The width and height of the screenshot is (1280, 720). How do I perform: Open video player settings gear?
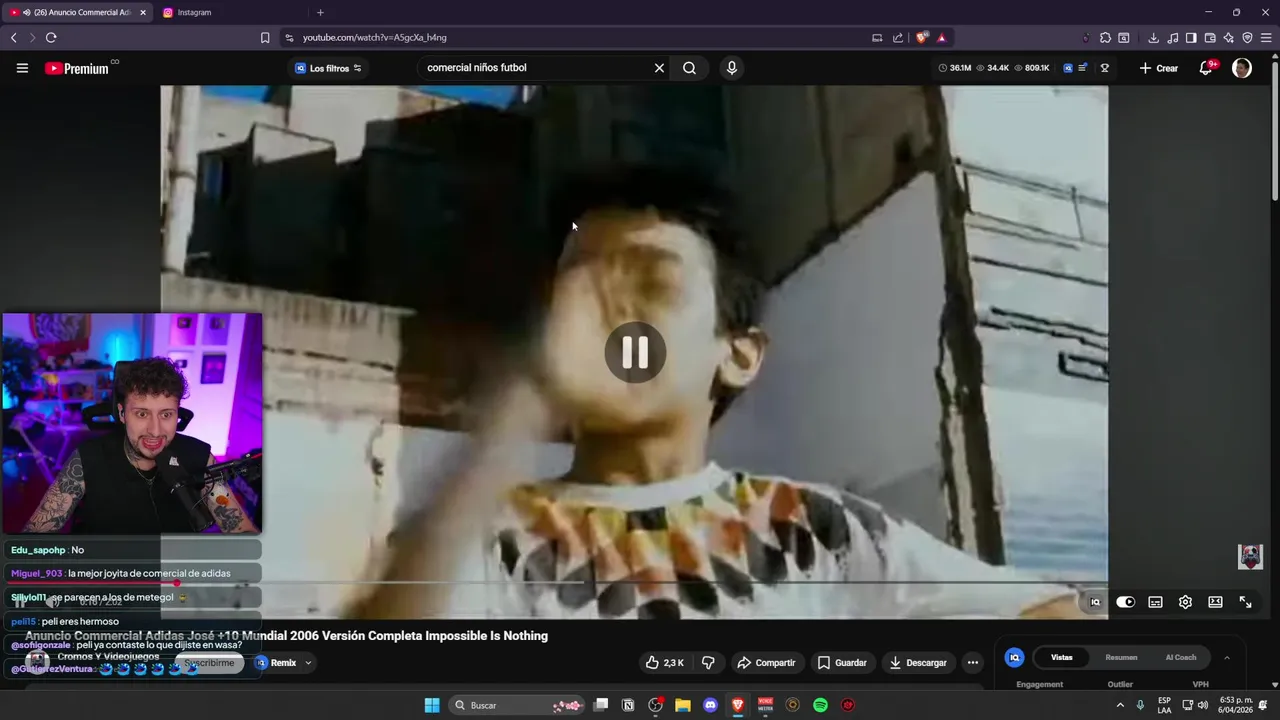point(1185,602)
